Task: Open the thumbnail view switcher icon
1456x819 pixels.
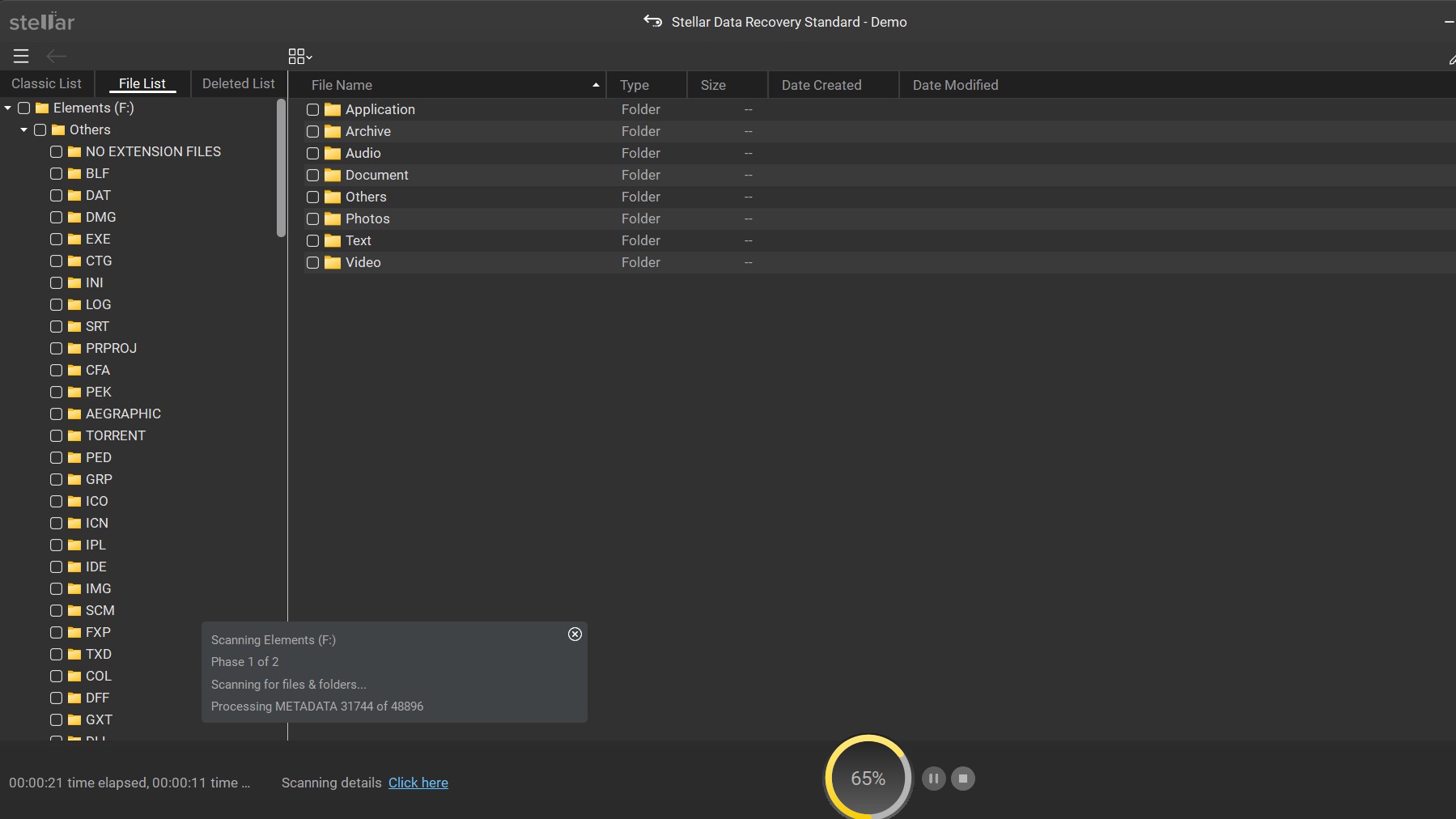Action: point(299,56)
